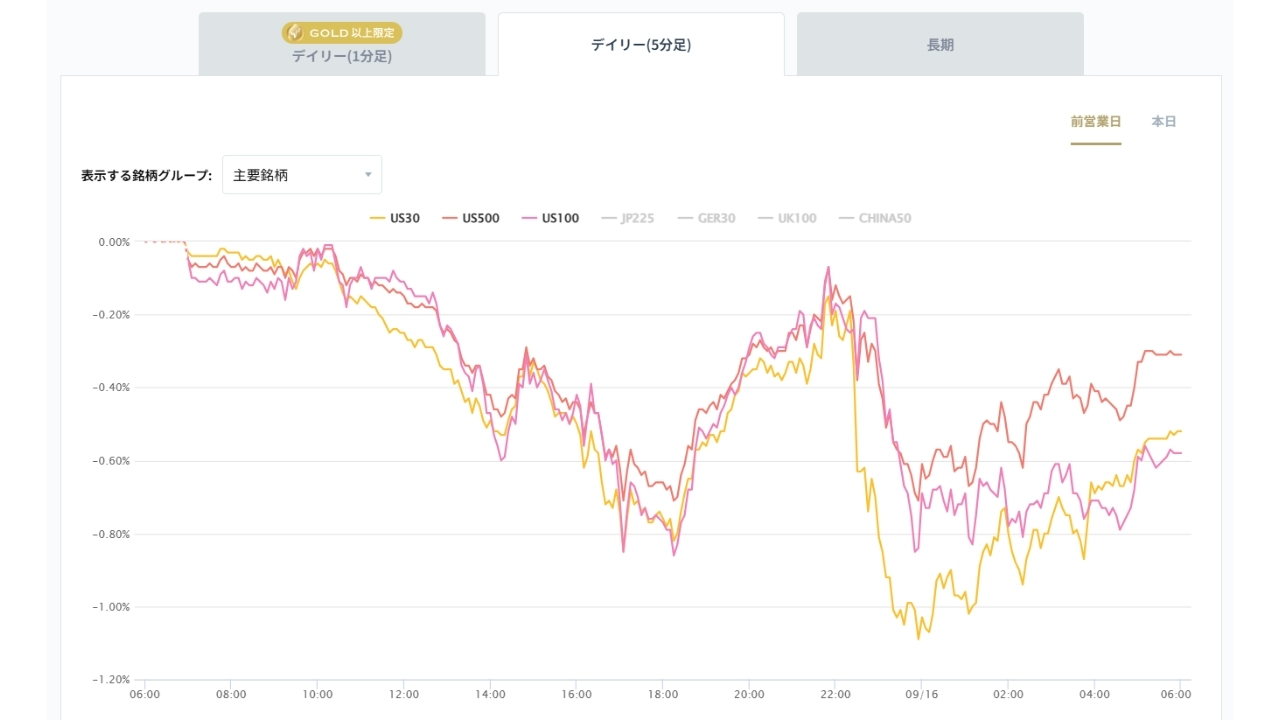Select the デイリー(5分足) tab
The height and width of the screenshot is (720, 1280).
(641, 44)
